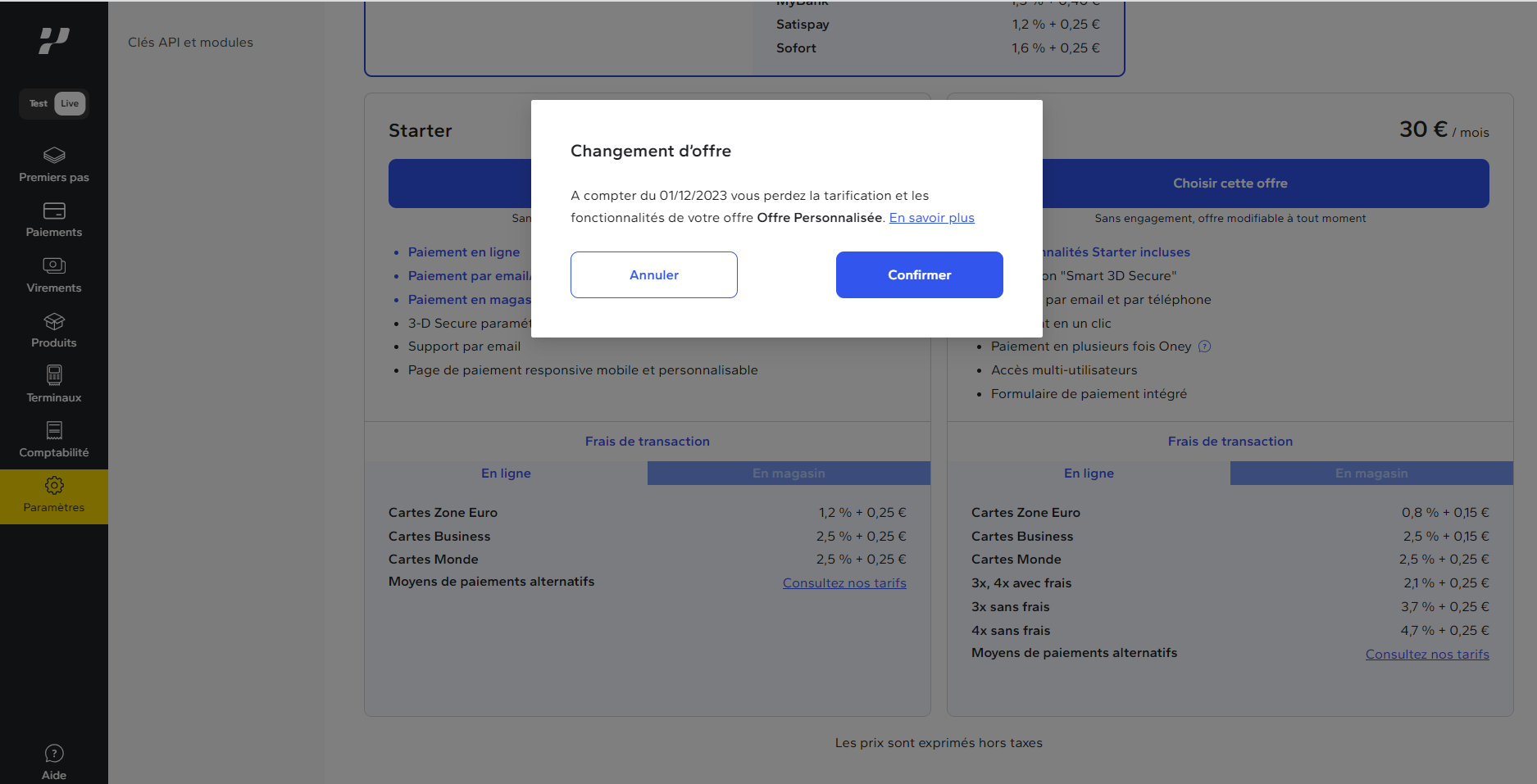Click 4x sans frais rate row
The image size is (1537, 784).
(1230, 631)
